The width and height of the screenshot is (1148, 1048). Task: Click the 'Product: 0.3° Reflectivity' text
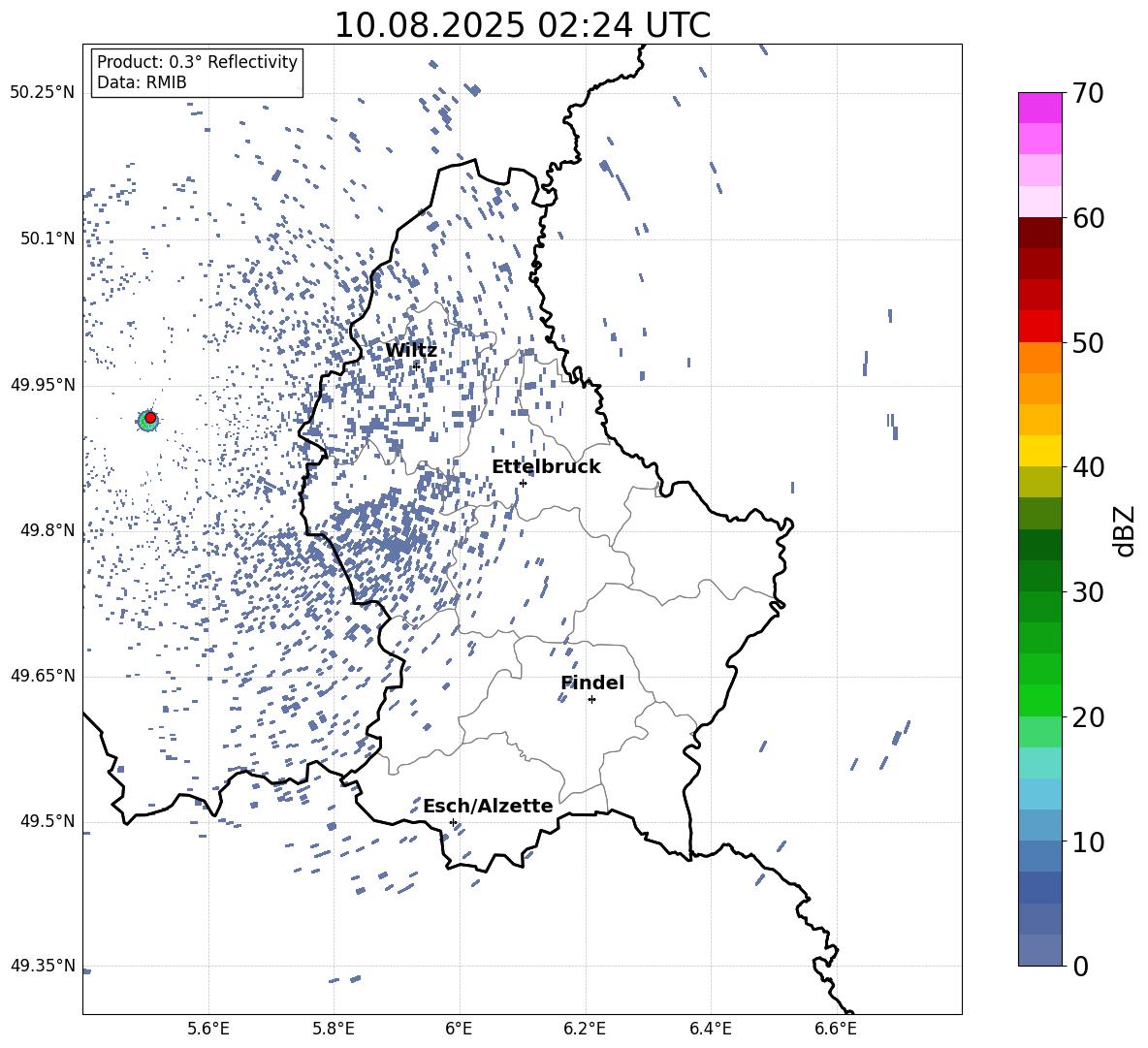197,61
